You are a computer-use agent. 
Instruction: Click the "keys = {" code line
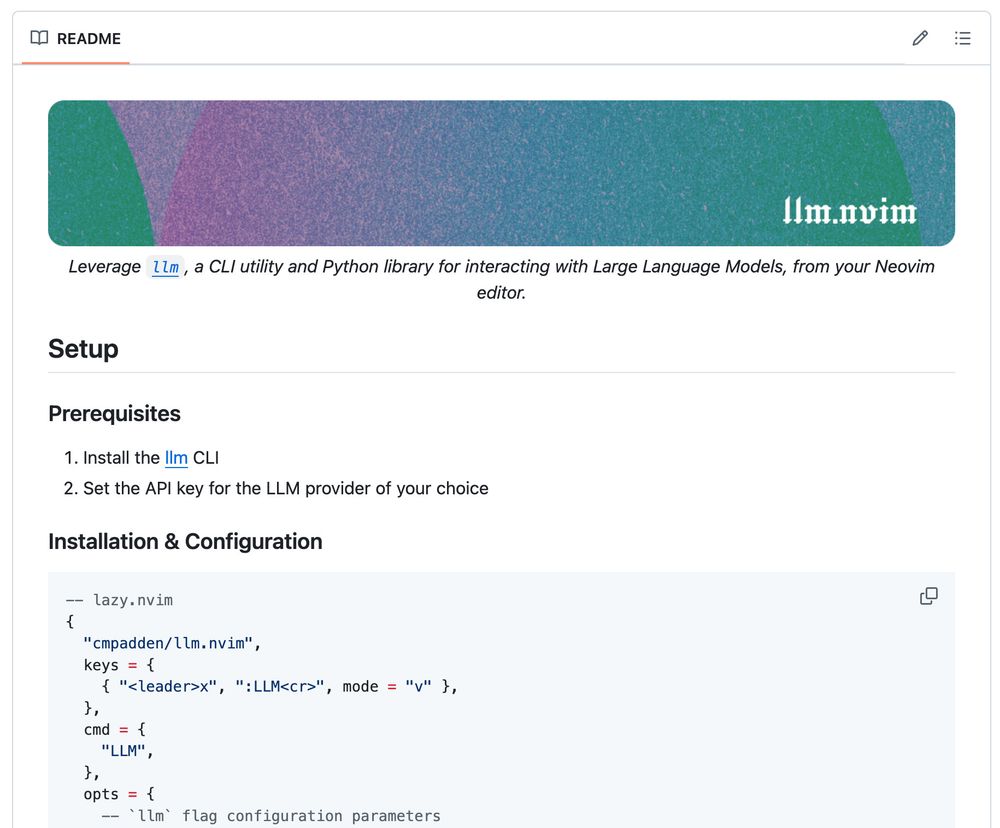click(119, 665)
